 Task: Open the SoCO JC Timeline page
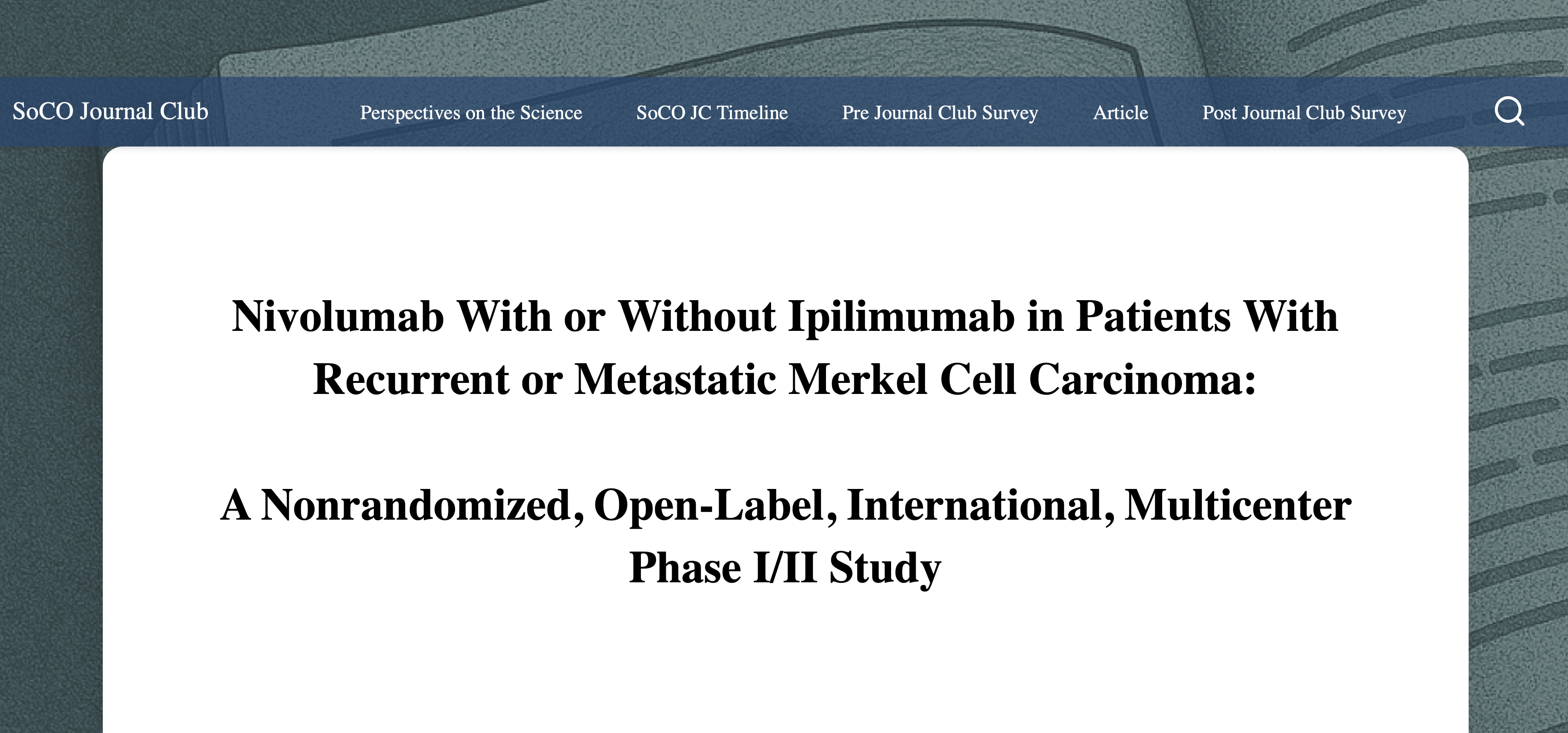(712, 113)
